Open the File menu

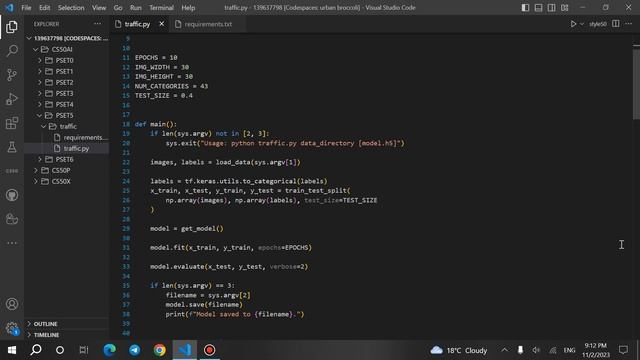click(26, 8)
